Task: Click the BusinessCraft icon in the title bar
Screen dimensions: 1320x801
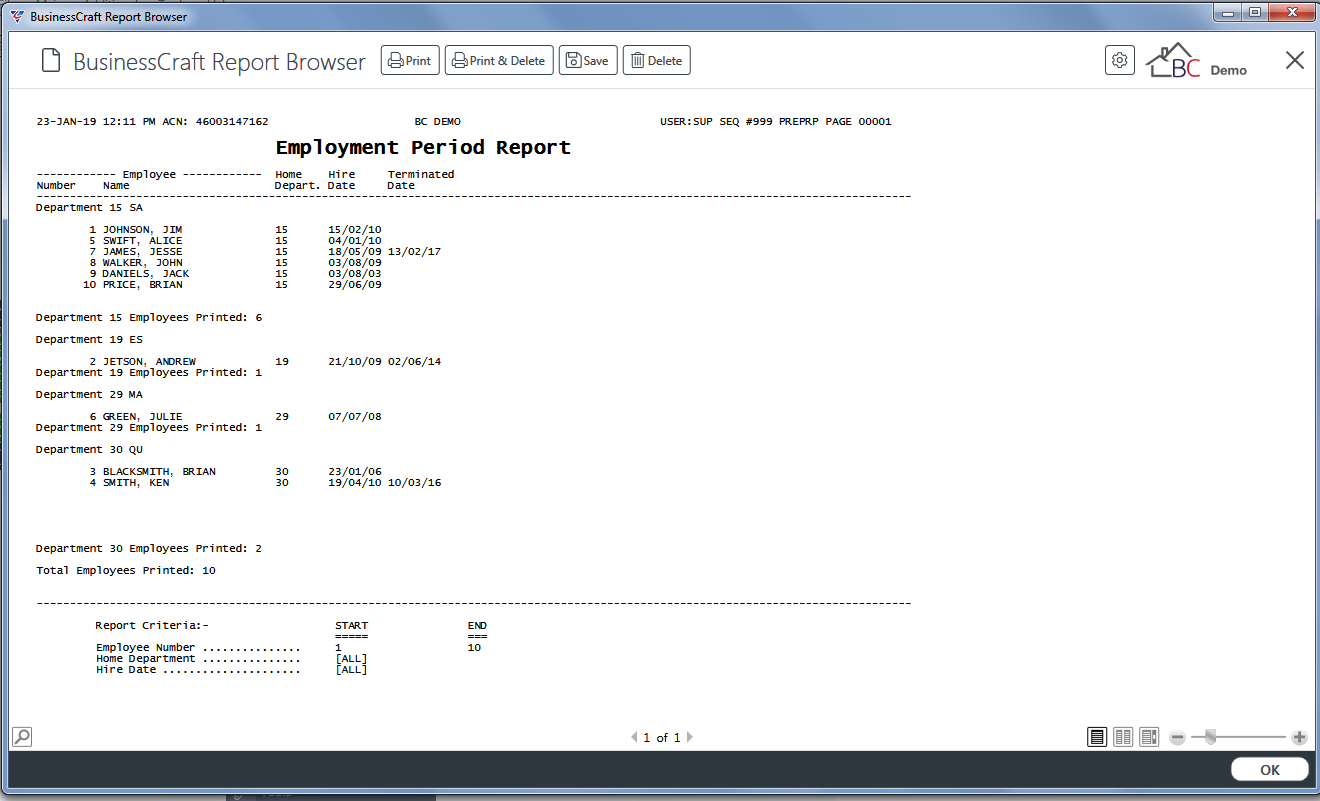Action: point(16,16)
